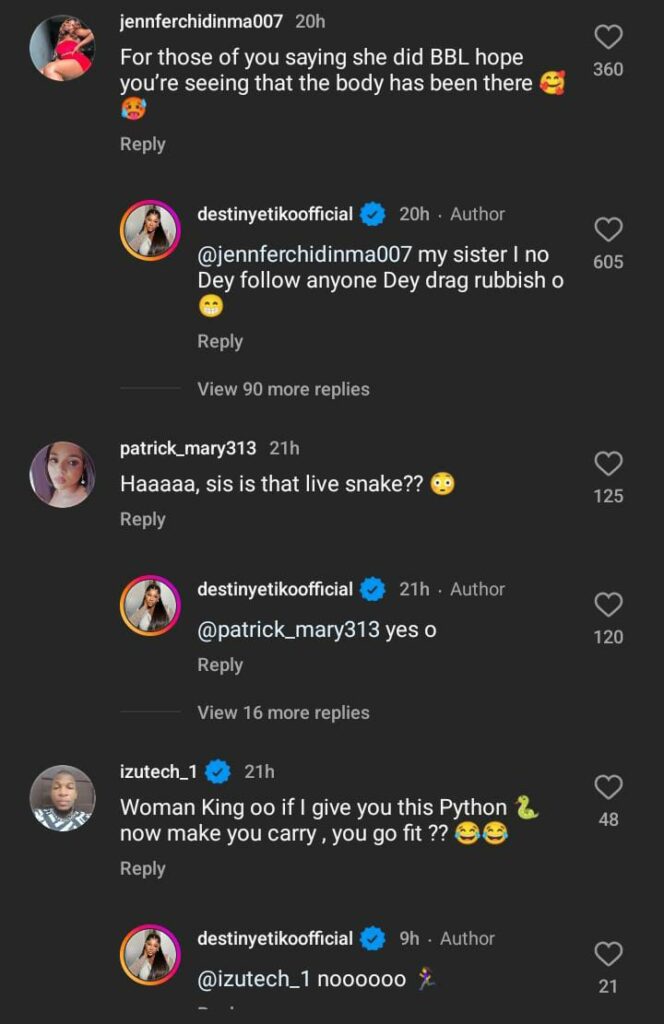Tap the @jennferchidinma007 mention link
Screen dimensions: 664x1024
[304, 255]
